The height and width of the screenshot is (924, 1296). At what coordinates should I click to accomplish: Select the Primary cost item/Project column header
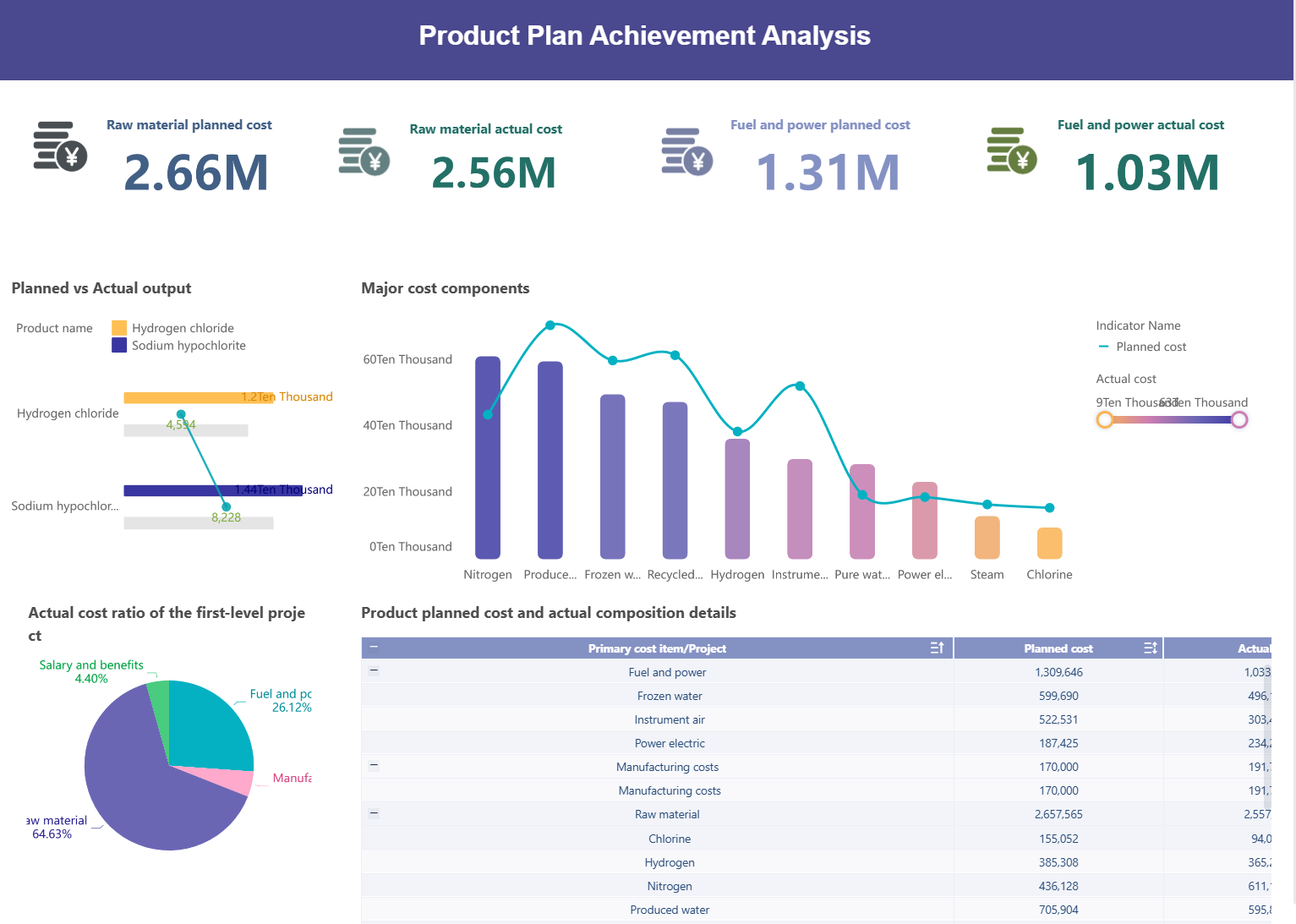pyautogui.click(x=658, y=648)
